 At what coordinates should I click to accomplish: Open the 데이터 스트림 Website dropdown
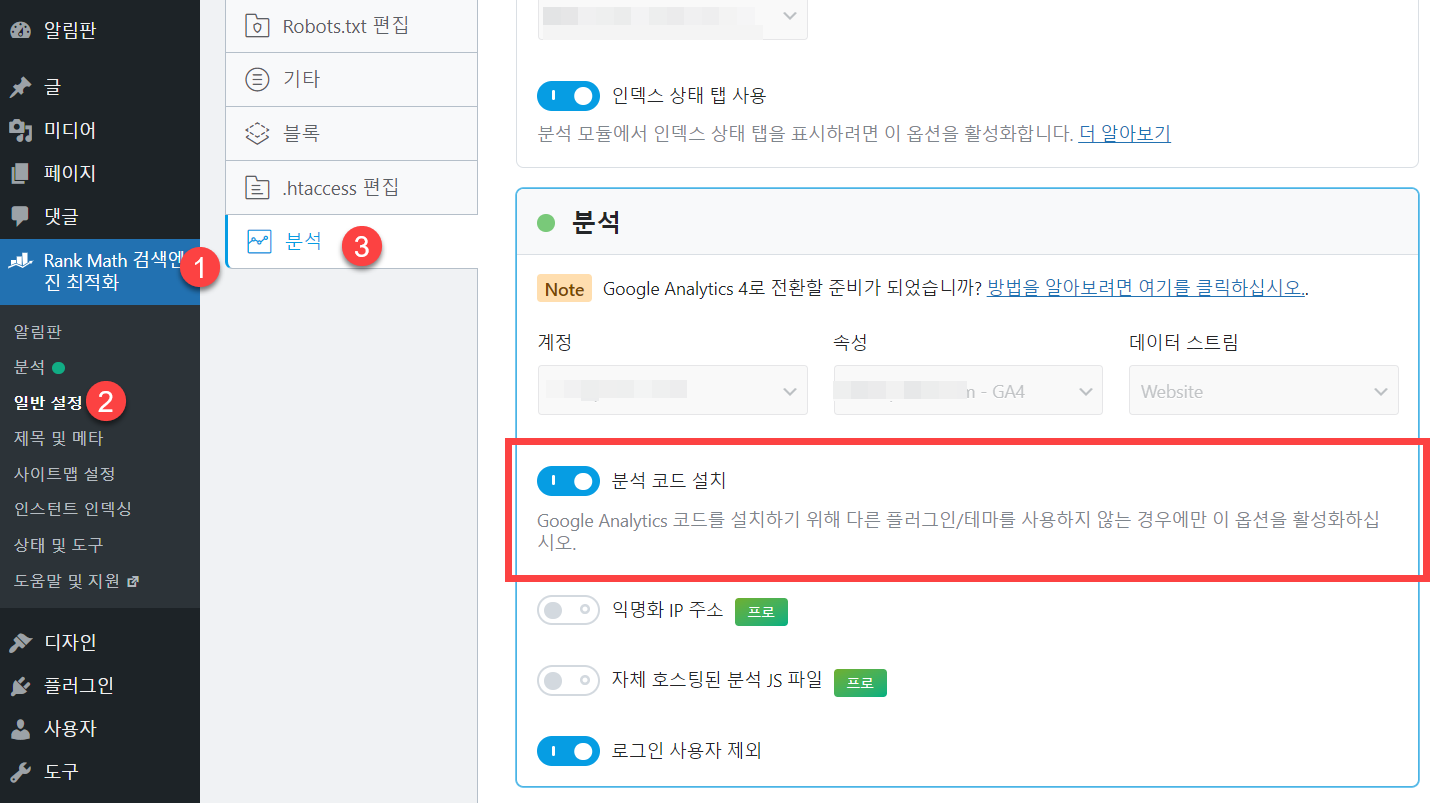click(x=1264, y=390)
